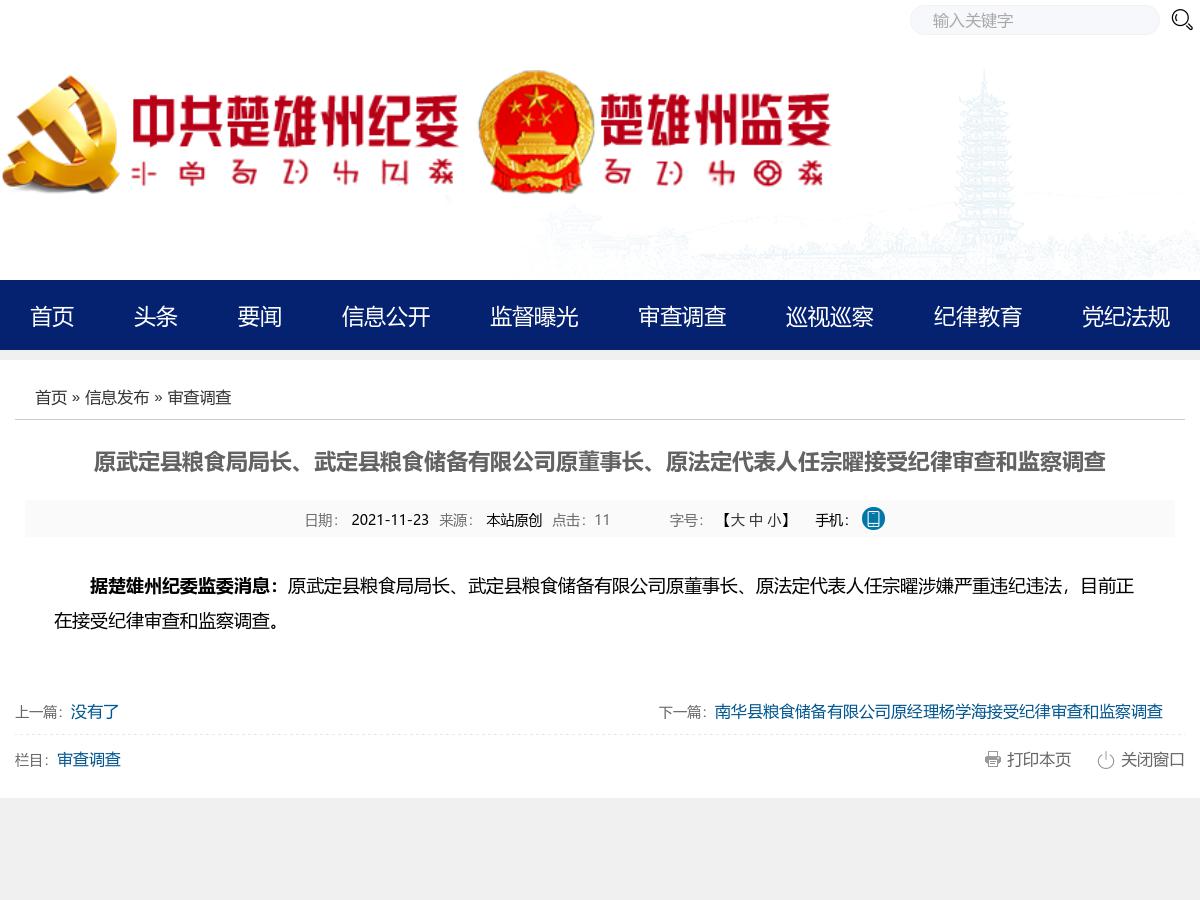Image resolution: width=1200 pixels, height=900 pixels.
Task: Click the power icon beside 关闭窗口
Action: pos(1106,760)
